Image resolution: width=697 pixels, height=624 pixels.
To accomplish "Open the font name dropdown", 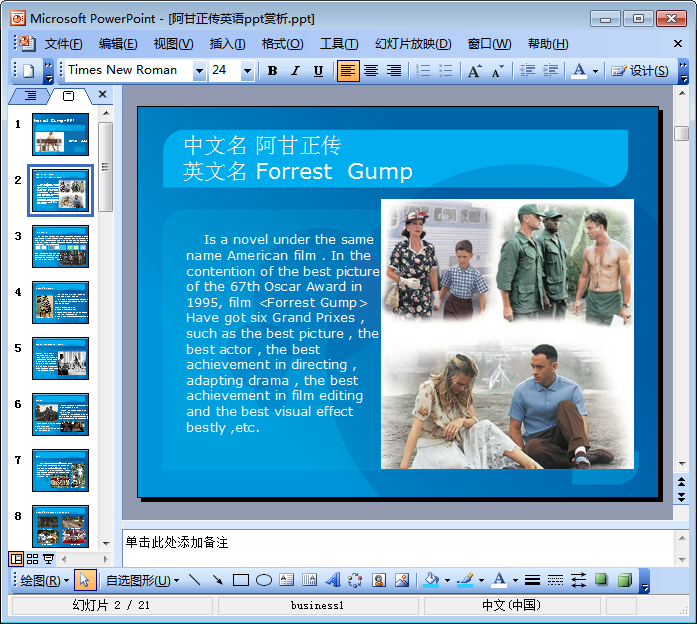I will click(x=200, y=71).
